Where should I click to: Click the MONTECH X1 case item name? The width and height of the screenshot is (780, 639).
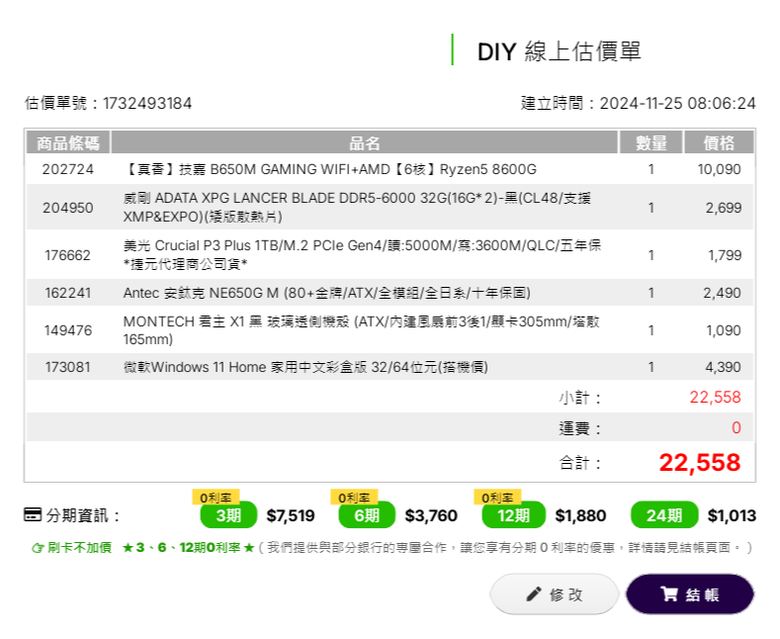361,330
